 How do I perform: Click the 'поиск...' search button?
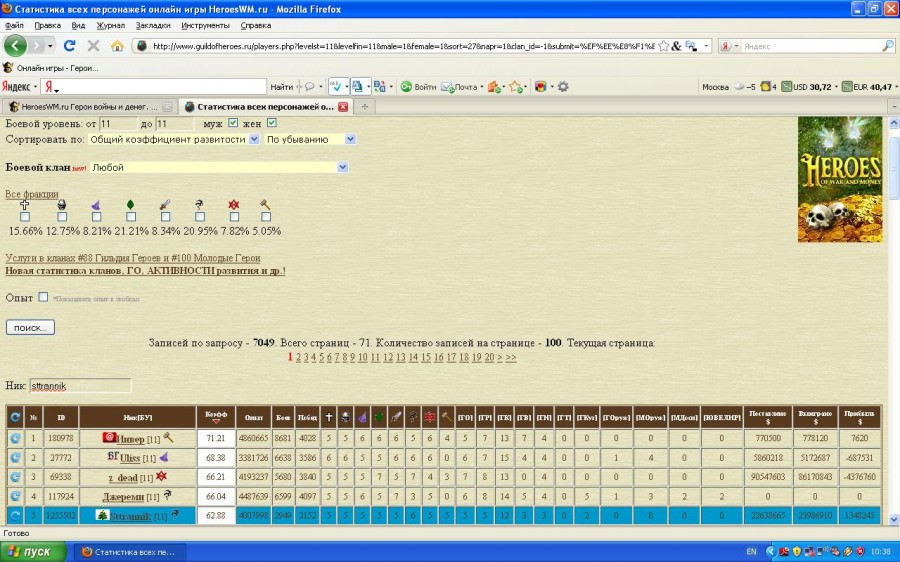click(x=30, y=327)
